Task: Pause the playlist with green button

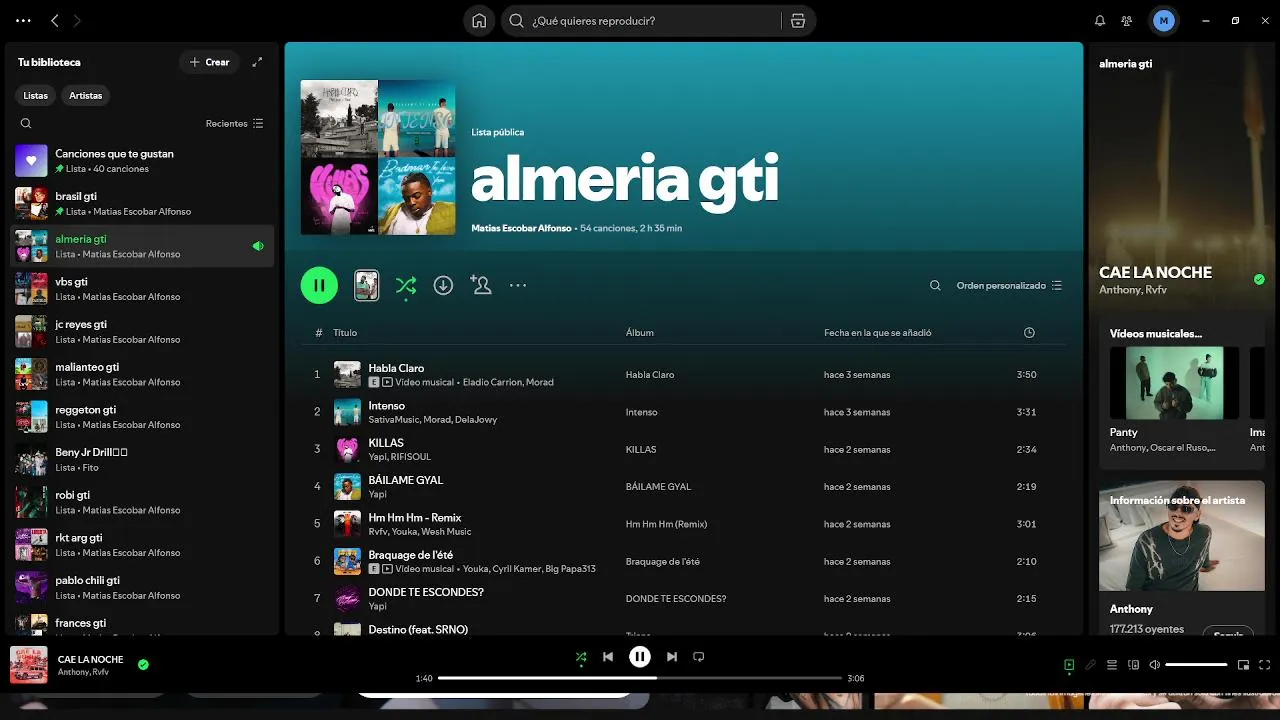Action: point(319,285)
